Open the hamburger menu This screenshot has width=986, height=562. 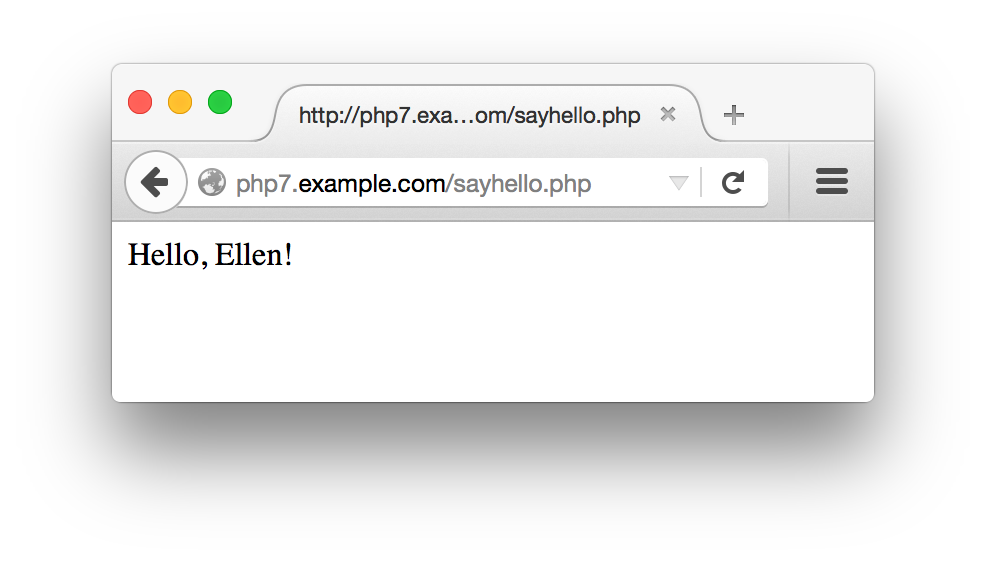point(831,182)
